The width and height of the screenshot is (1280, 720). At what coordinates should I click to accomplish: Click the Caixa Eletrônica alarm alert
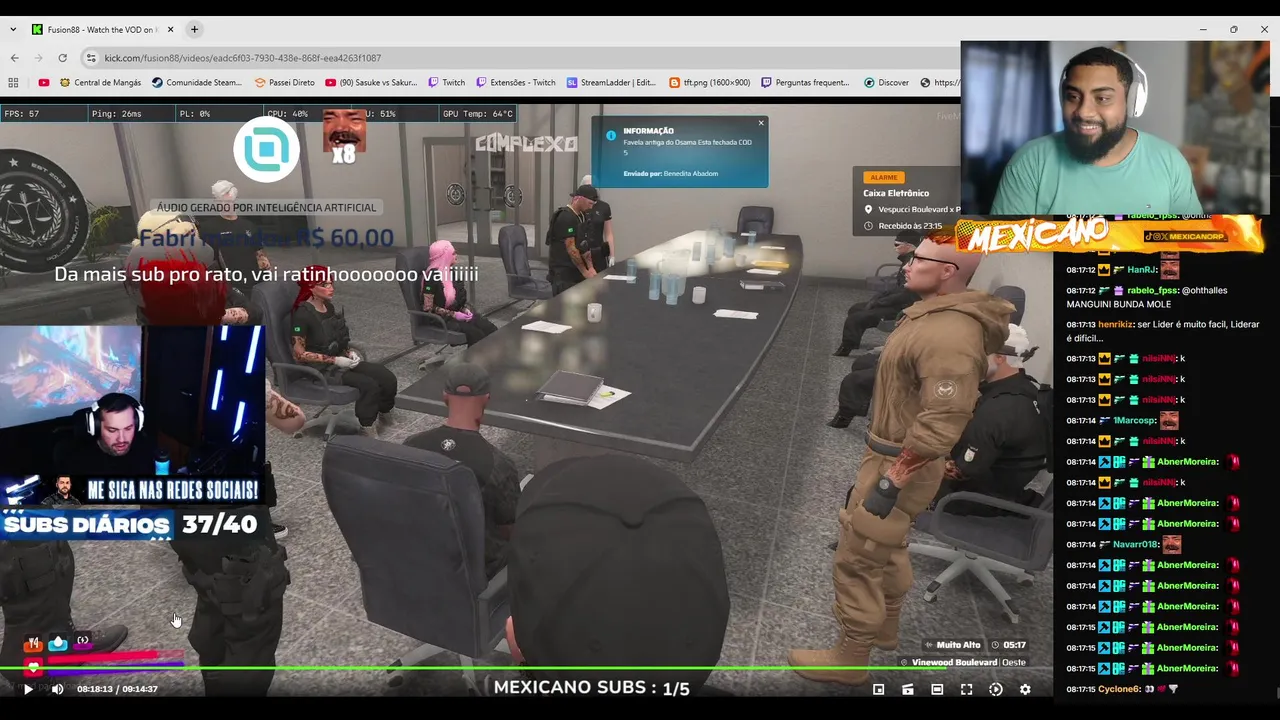click(x=909, y=201)
